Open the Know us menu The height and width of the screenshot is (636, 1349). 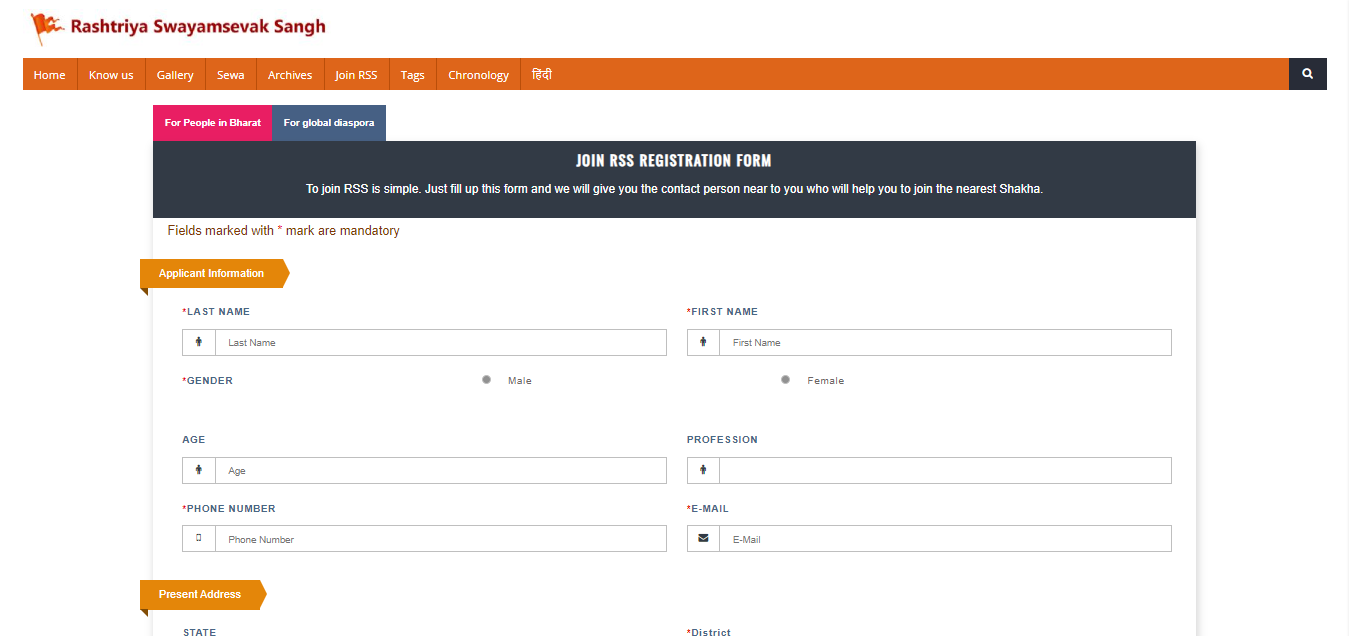pyautogui.click(x=111, y=74)
